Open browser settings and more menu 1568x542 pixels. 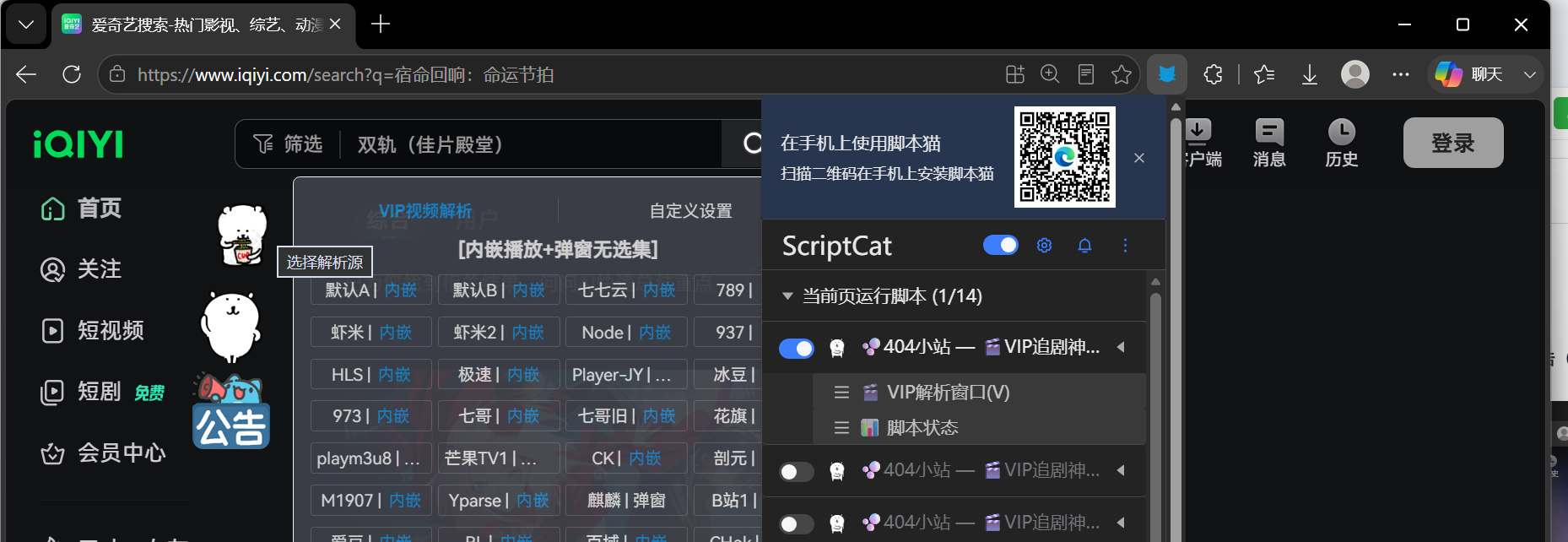(x=1401, y=74)
